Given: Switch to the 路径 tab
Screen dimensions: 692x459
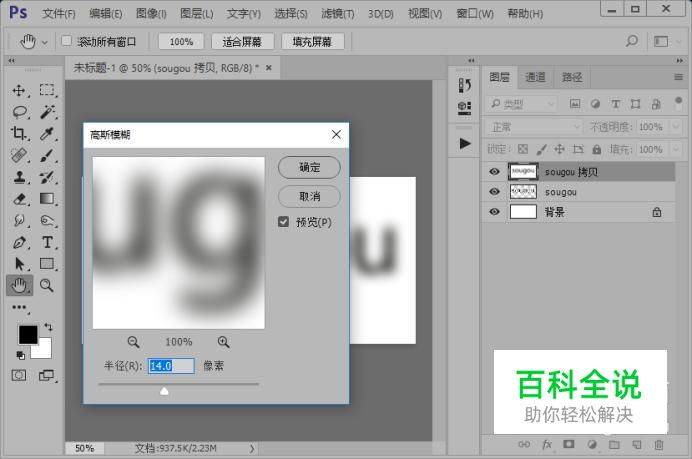Looking at the screenshot, I should coord(572,77).
